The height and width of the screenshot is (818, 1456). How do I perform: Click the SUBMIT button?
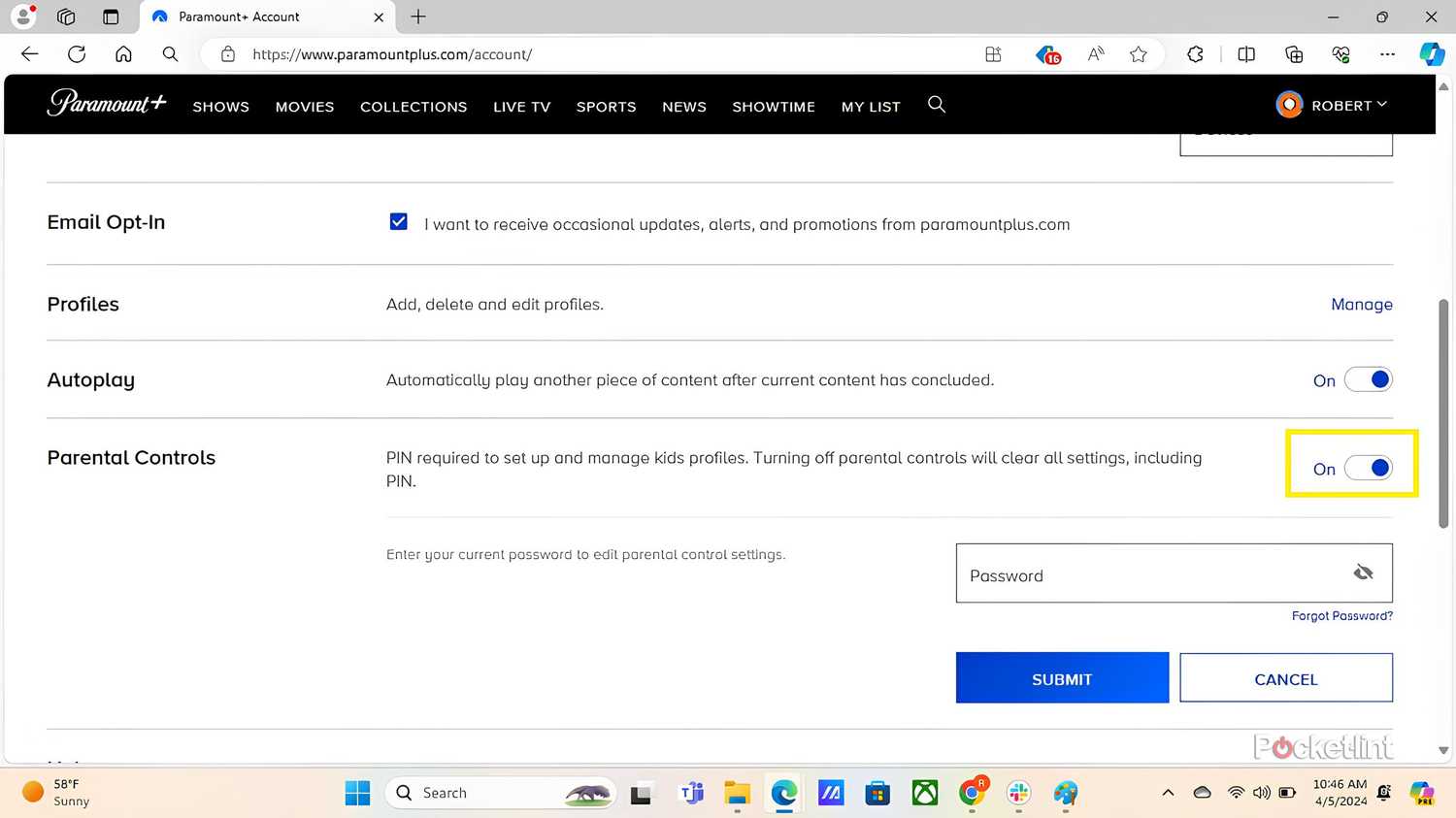click(1062, 677)
